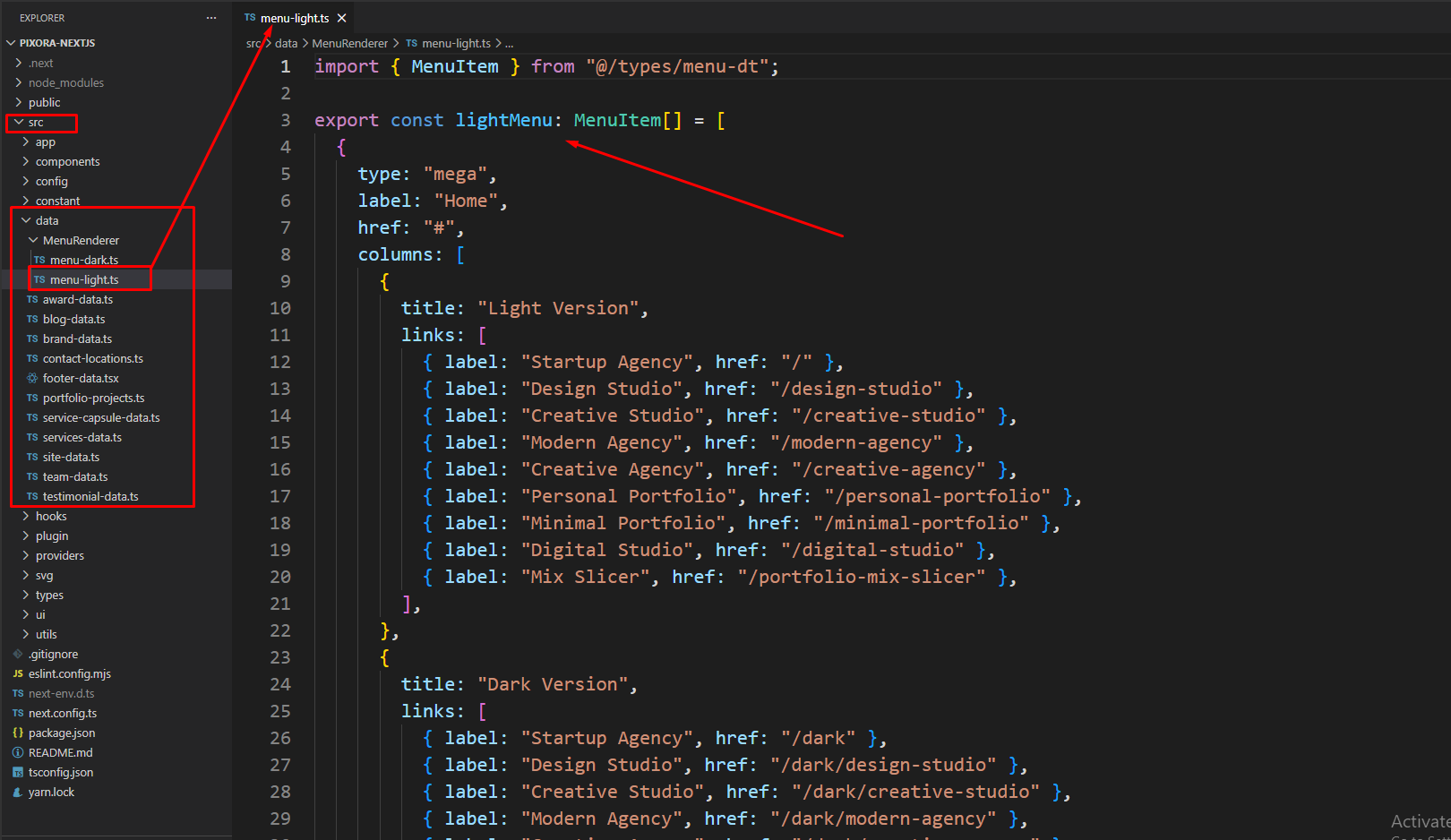Expand the .next folder
The height and width of the screenshot is (840, 1451).
pyautogui.click(x=40, y=63)
